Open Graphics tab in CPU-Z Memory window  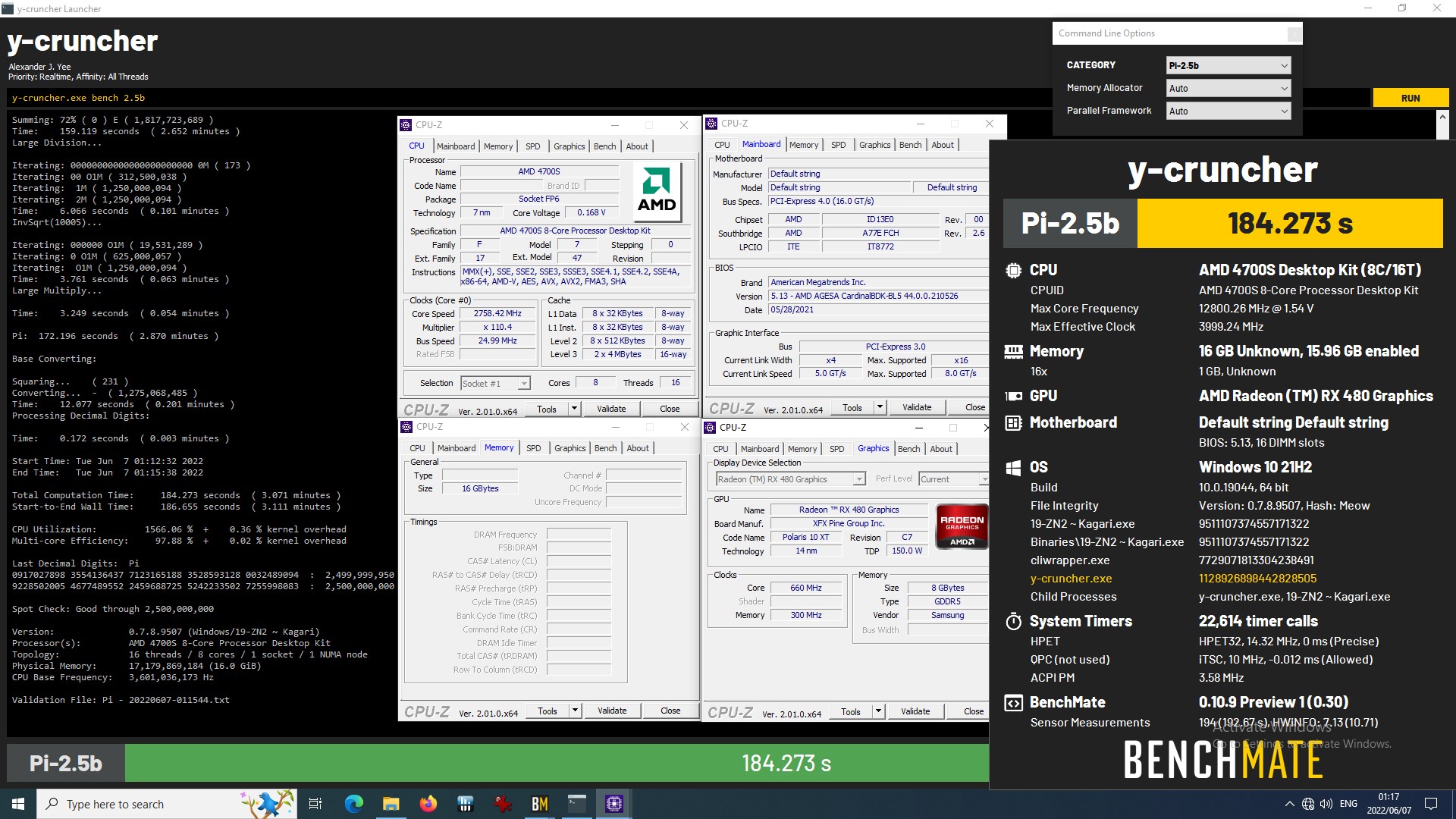coord(570,448)
